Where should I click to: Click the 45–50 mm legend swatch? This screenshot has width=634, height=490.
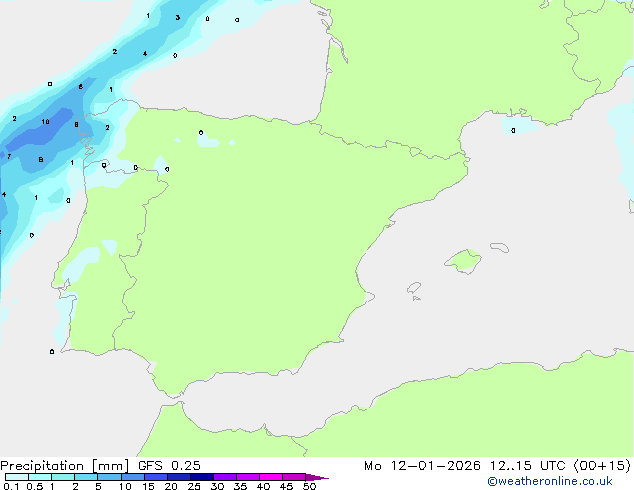point(294,477)
